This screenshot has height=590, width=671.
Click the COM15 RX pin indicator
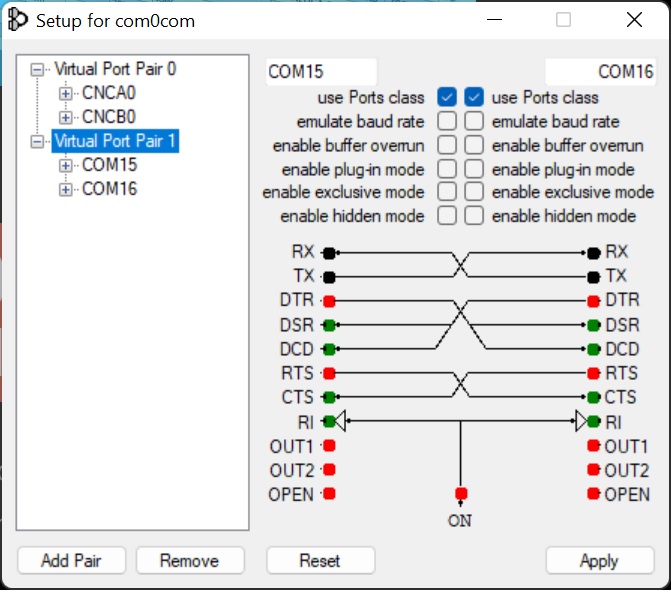329,253
